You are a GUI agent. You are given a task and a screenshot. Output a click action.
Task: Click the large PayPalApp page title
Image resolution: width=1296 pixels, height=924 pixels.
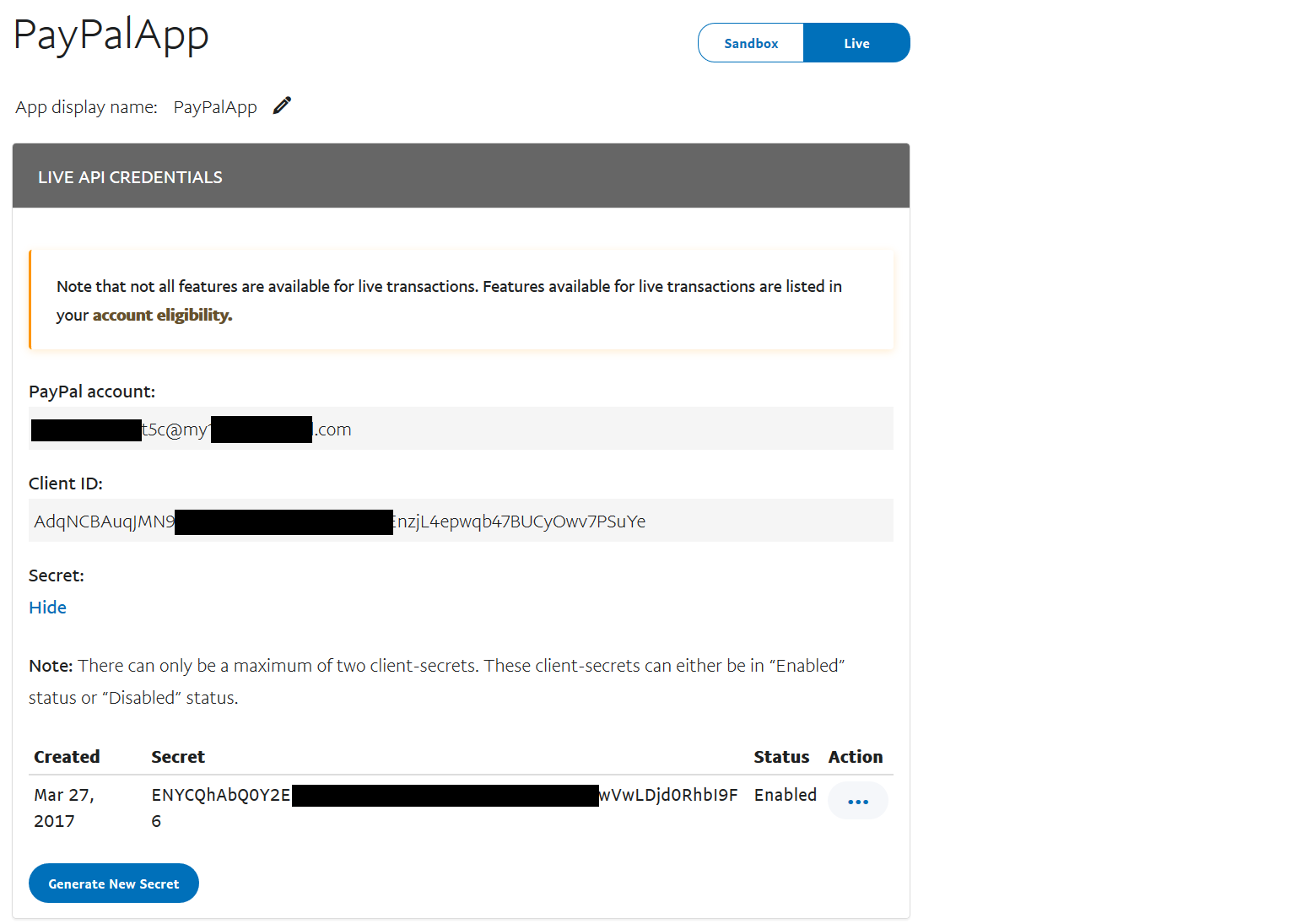click(111, 36)
